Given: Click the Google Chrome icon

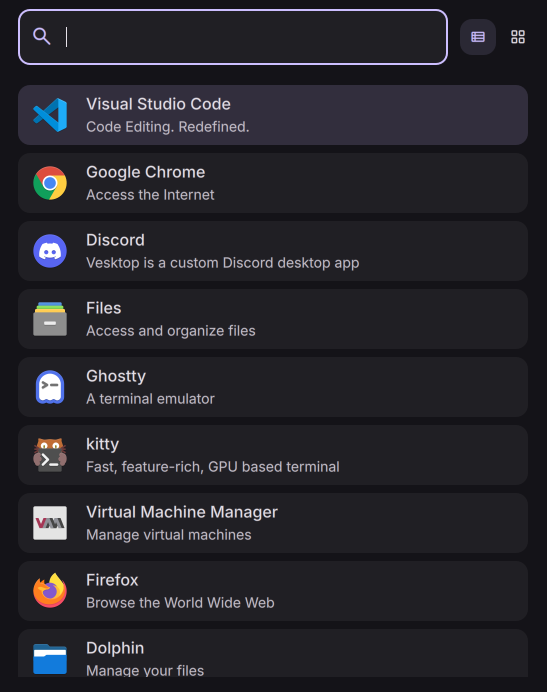Looking at the screenshot, I should coord(50,183).
